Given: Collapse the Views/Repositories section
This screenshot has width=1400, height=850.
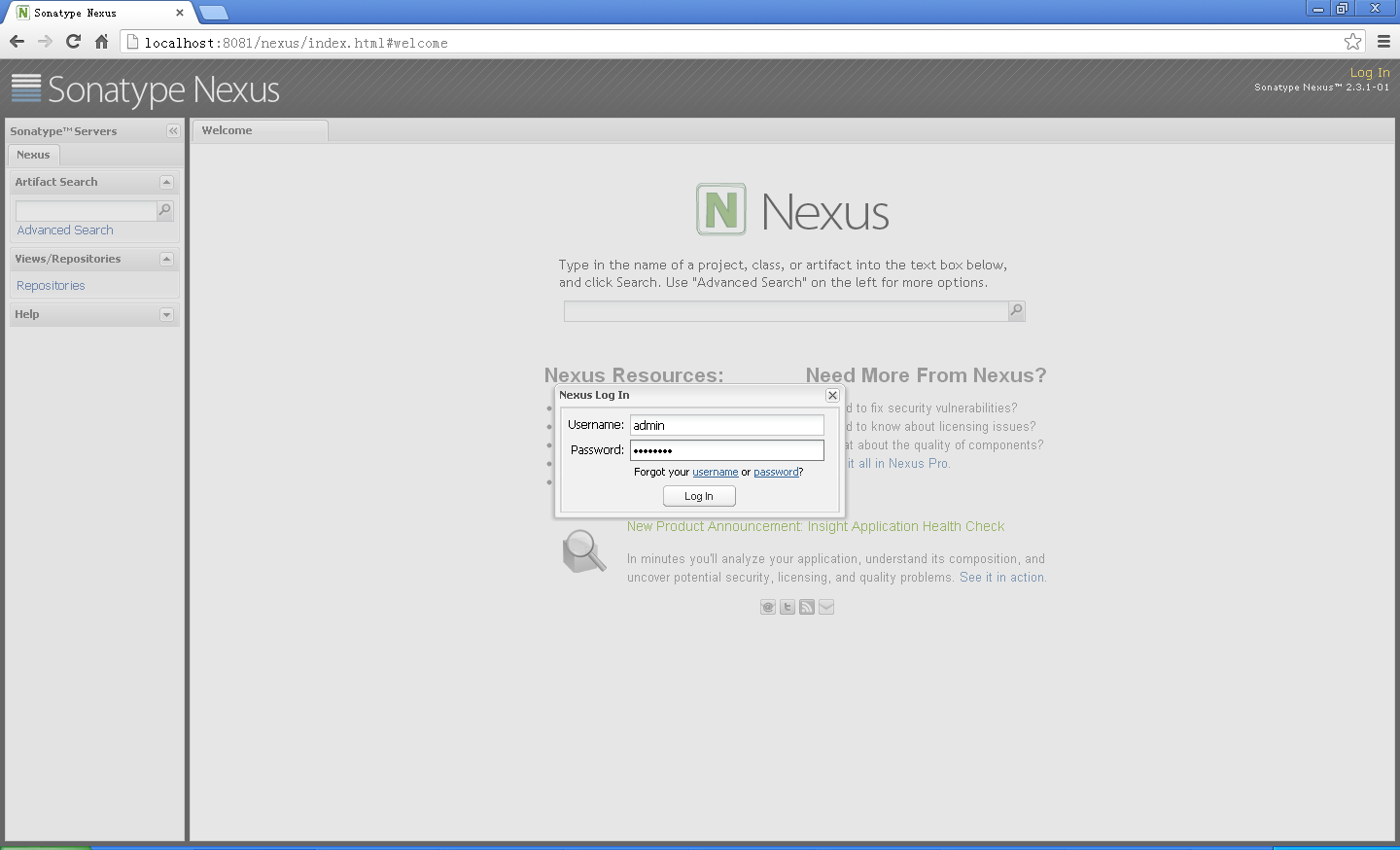Looking at the screenshot, I should 166,259.
